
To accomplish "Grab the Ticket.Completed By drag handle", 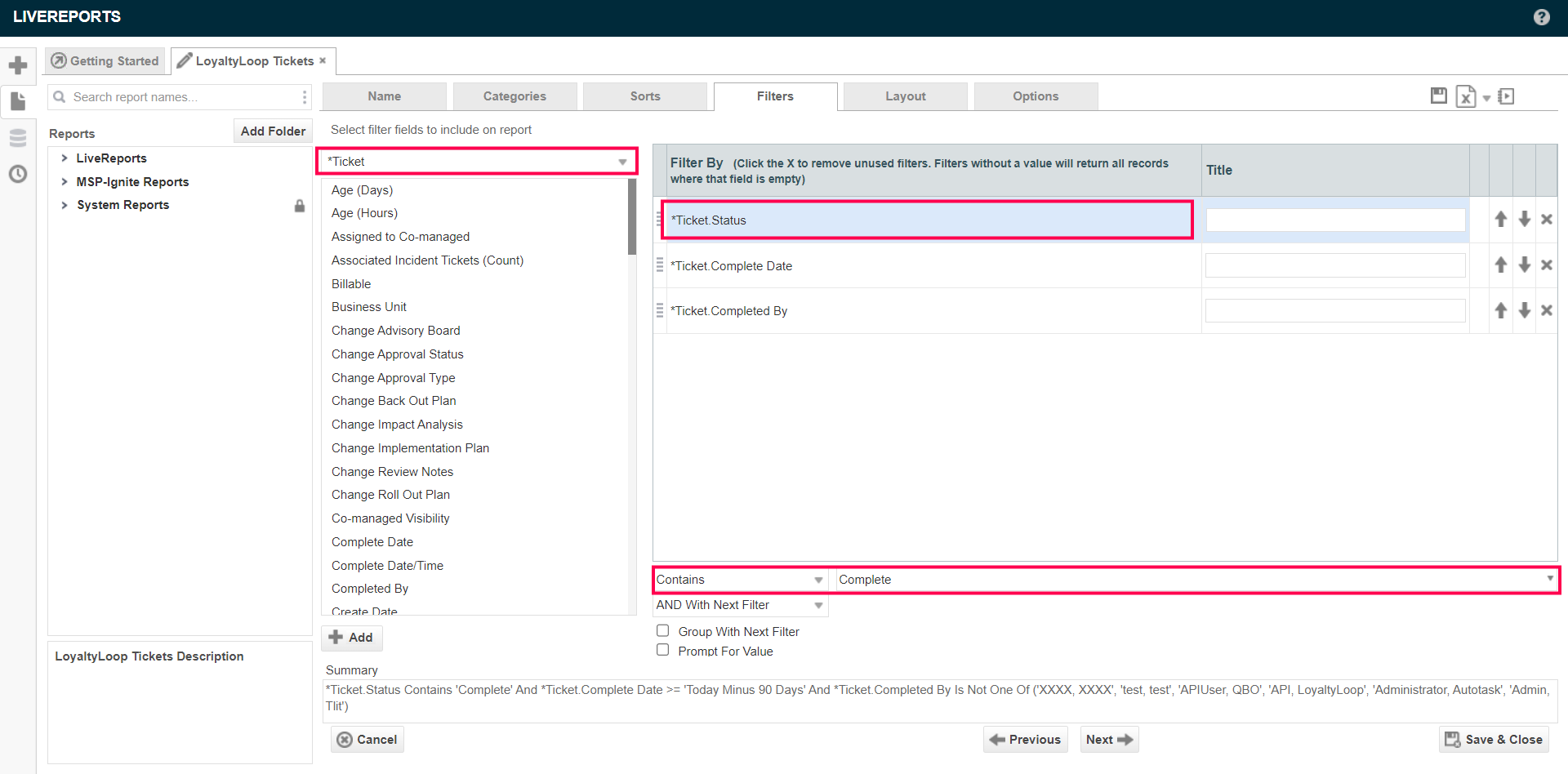I will pos(660,310).
